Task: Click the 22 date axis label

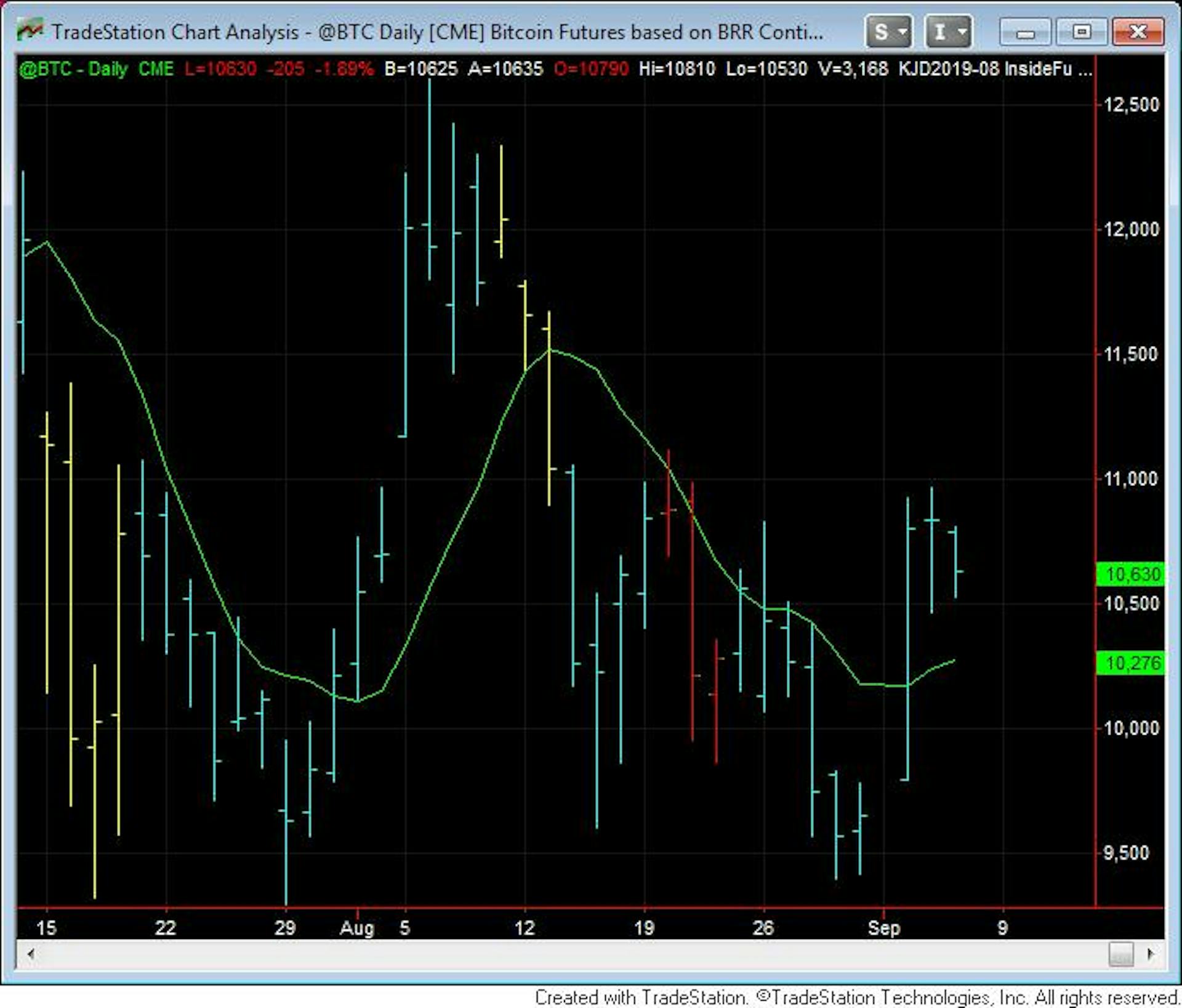Action: tap(166, 927)
